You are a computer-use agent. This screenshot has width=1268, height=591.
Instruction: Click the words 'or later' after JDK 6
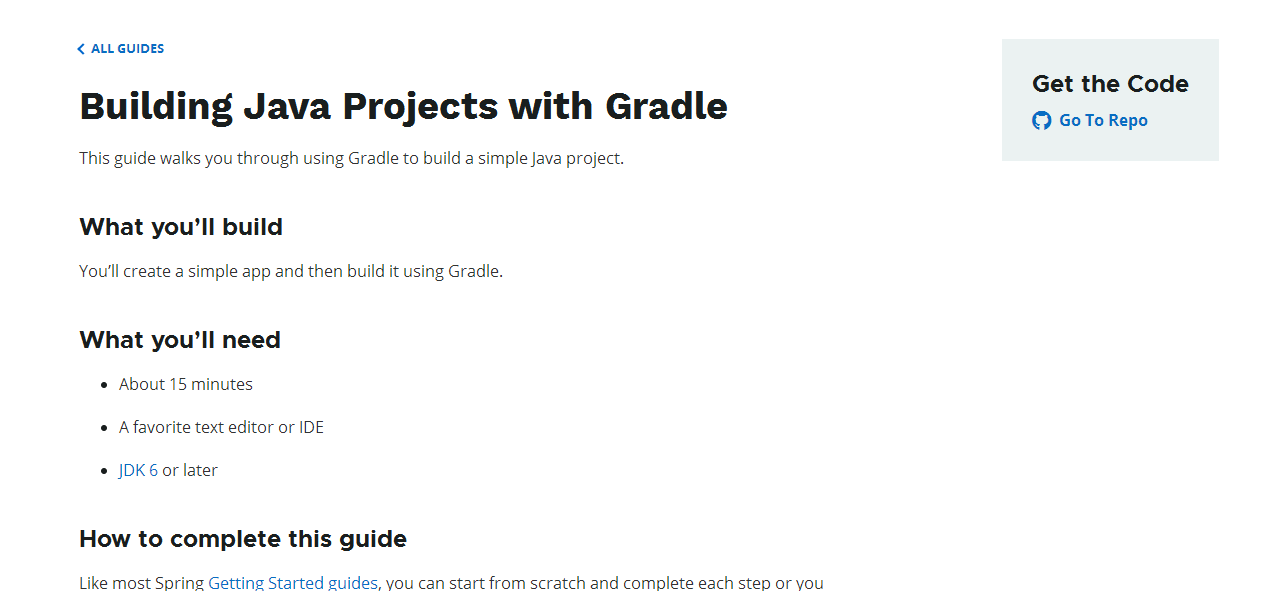tap(190, 470)
